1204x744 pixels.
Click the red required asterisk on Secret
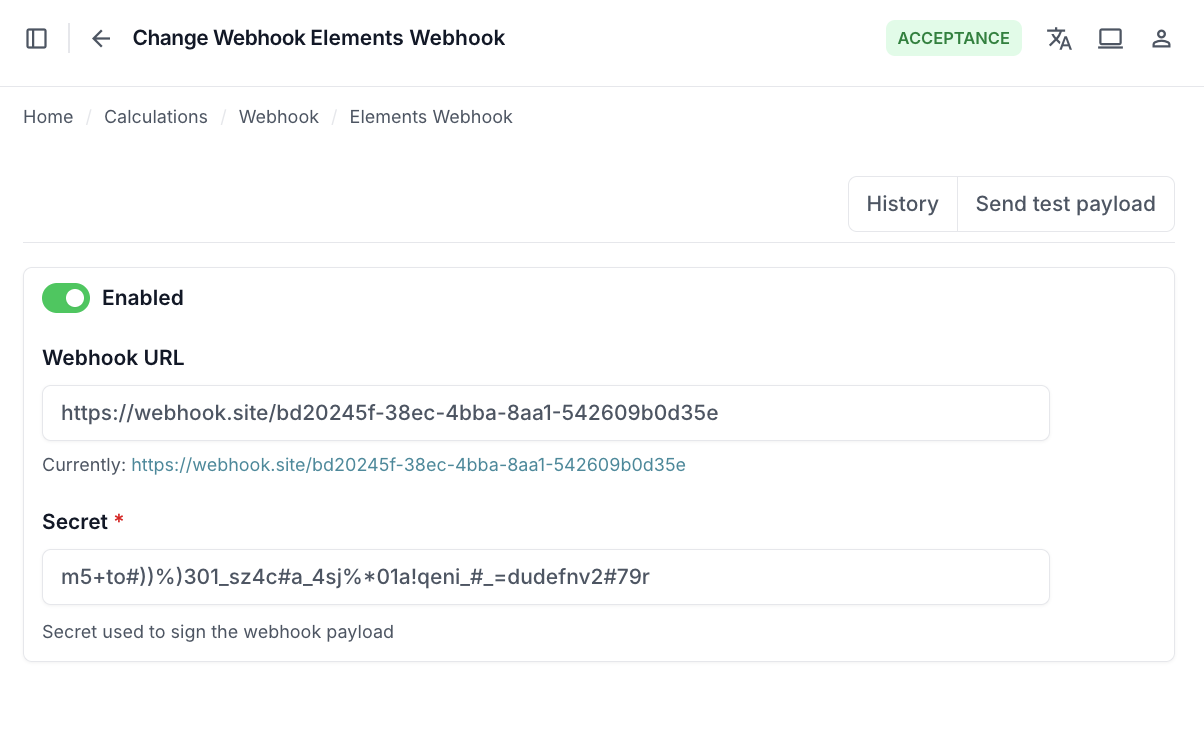click(x=118, y=521)
